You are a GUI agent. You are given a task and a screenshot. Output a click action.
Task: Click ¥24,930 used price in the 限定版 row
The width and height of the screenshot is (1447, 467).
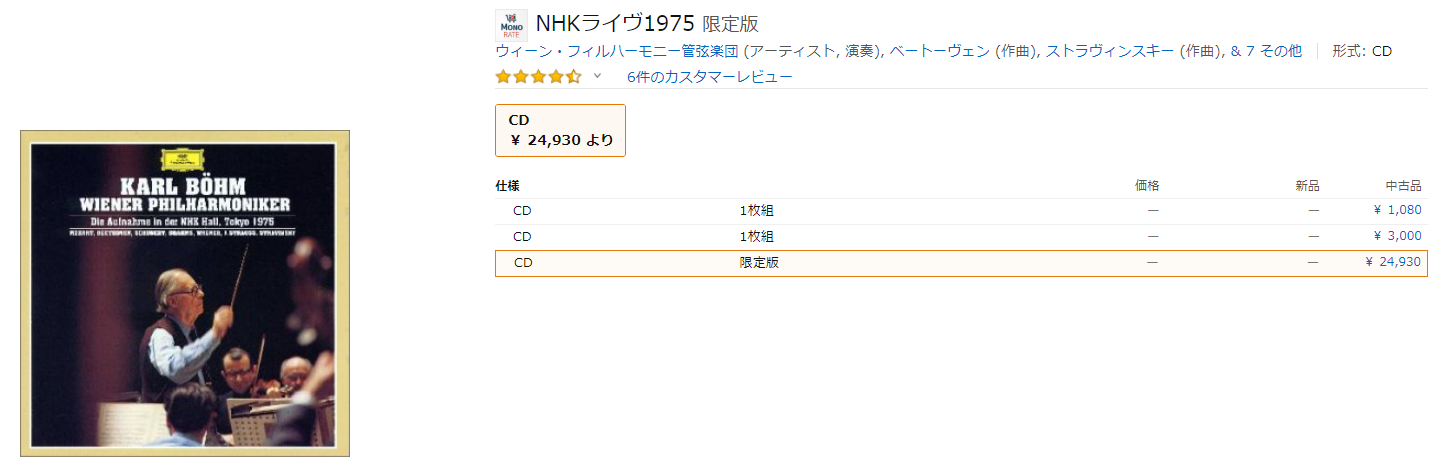(x=1392, y=262)
